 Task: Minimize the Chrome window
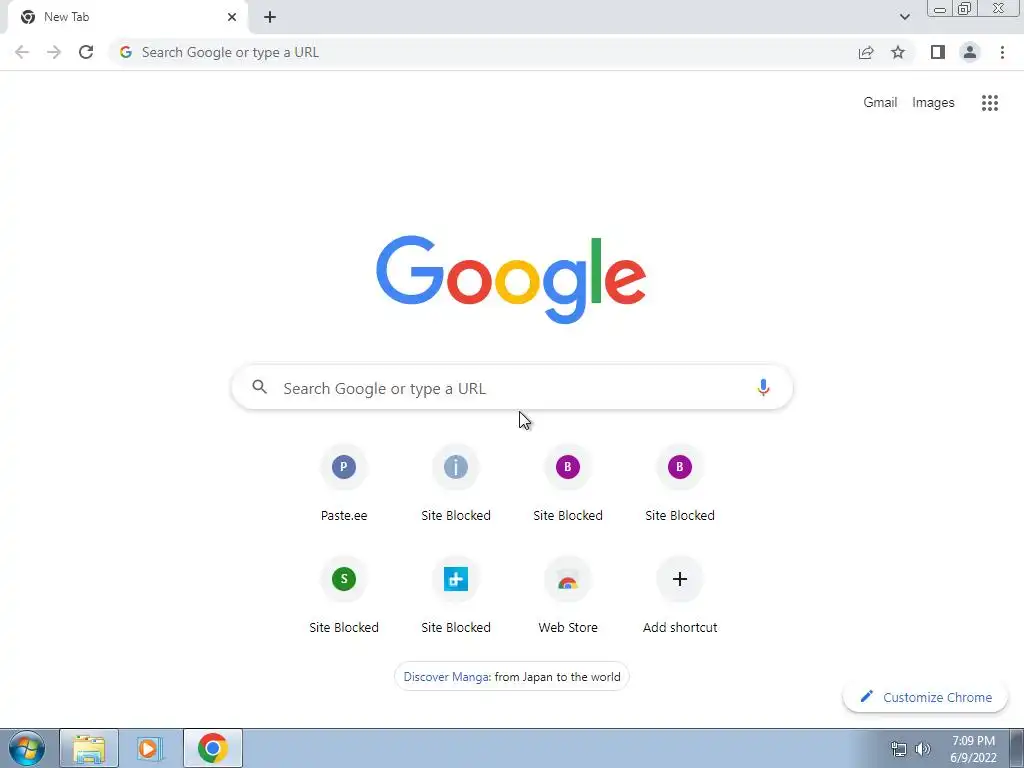pos(940,9)
